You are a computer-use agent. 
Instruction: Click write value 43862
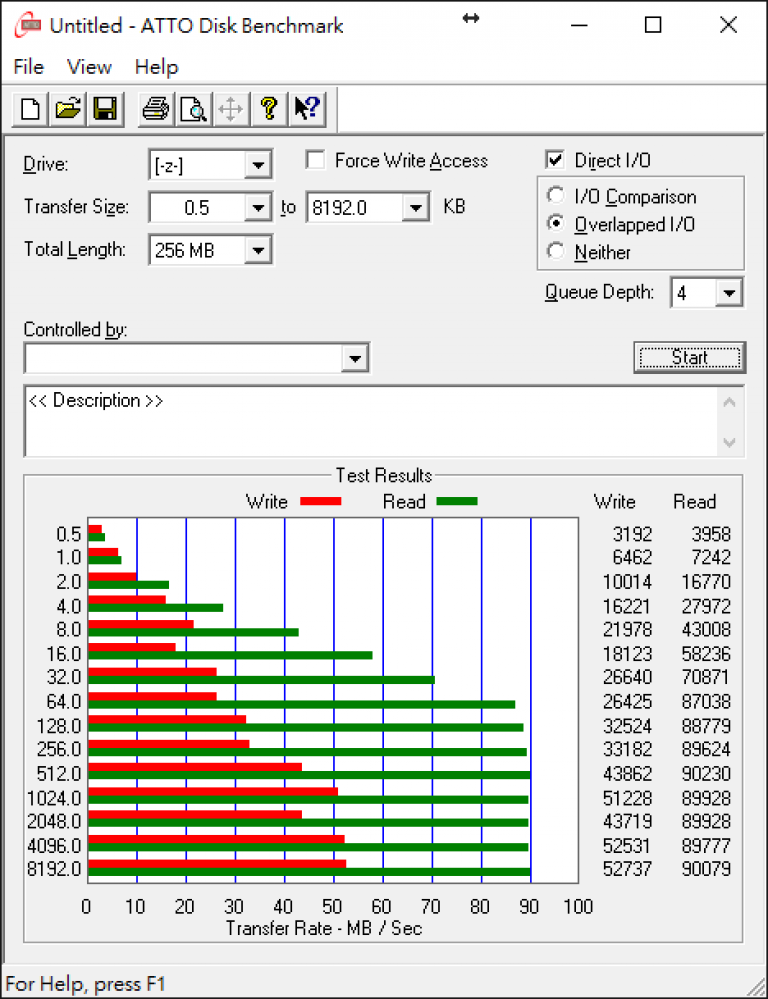coord(627,773)
